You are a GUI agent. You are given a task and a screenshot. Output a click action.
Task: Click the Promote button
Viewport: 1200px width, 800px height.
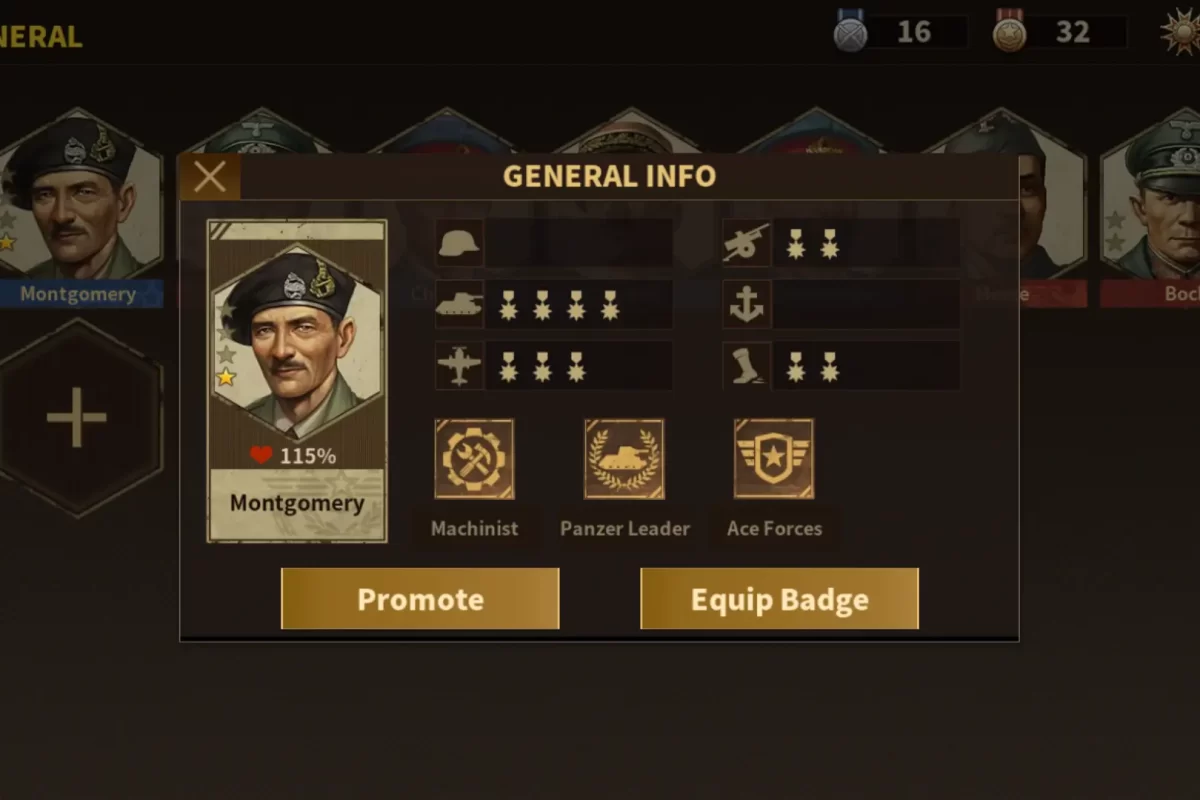420,599
